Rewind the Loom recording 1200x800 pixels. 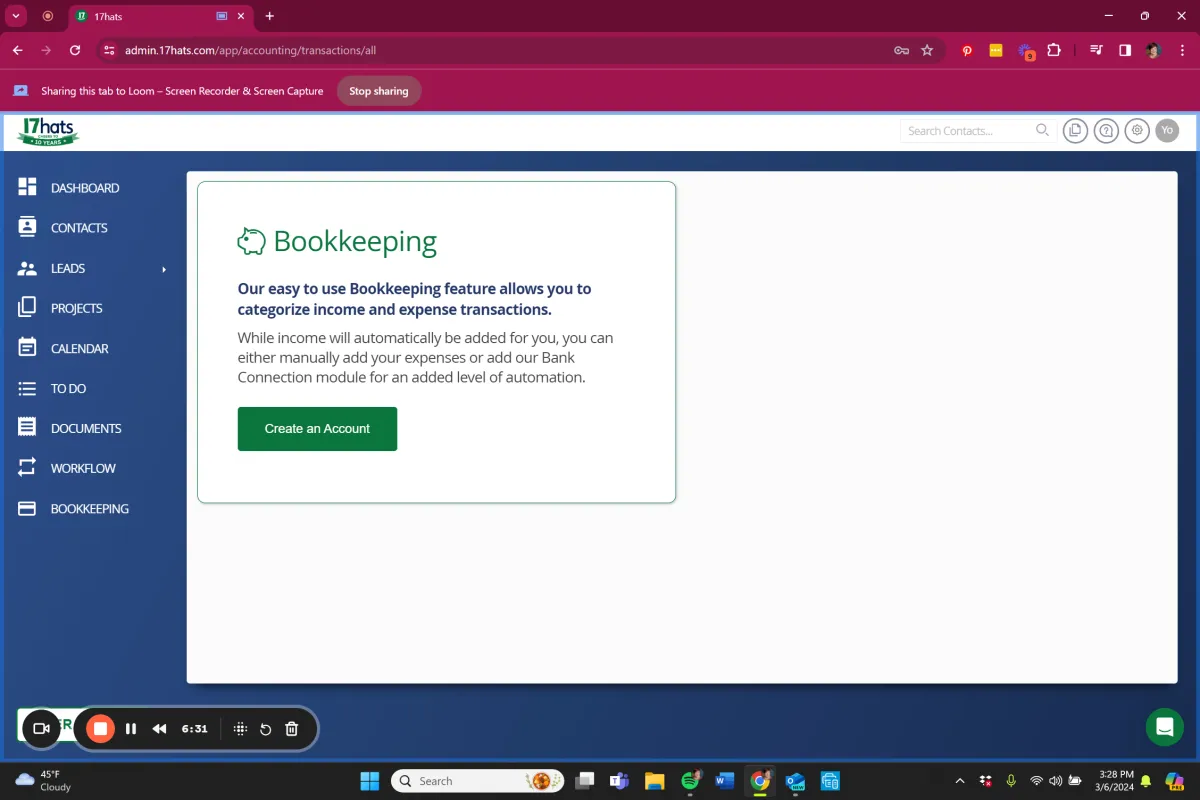pyautogui.click(x=159, y=729)
